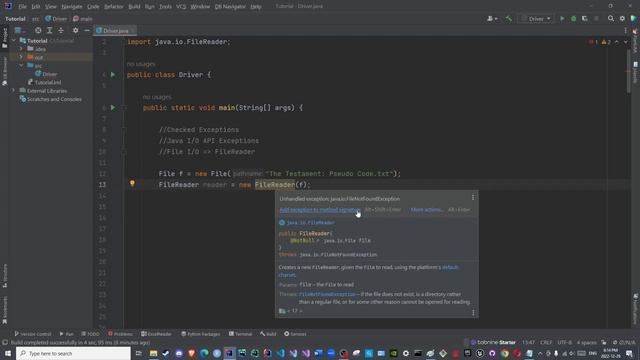Select opened file target icon in Project panel
Image resolution: width=640 pixels, height=360 pixels.
pyautogui.click(x=38, y=31)
